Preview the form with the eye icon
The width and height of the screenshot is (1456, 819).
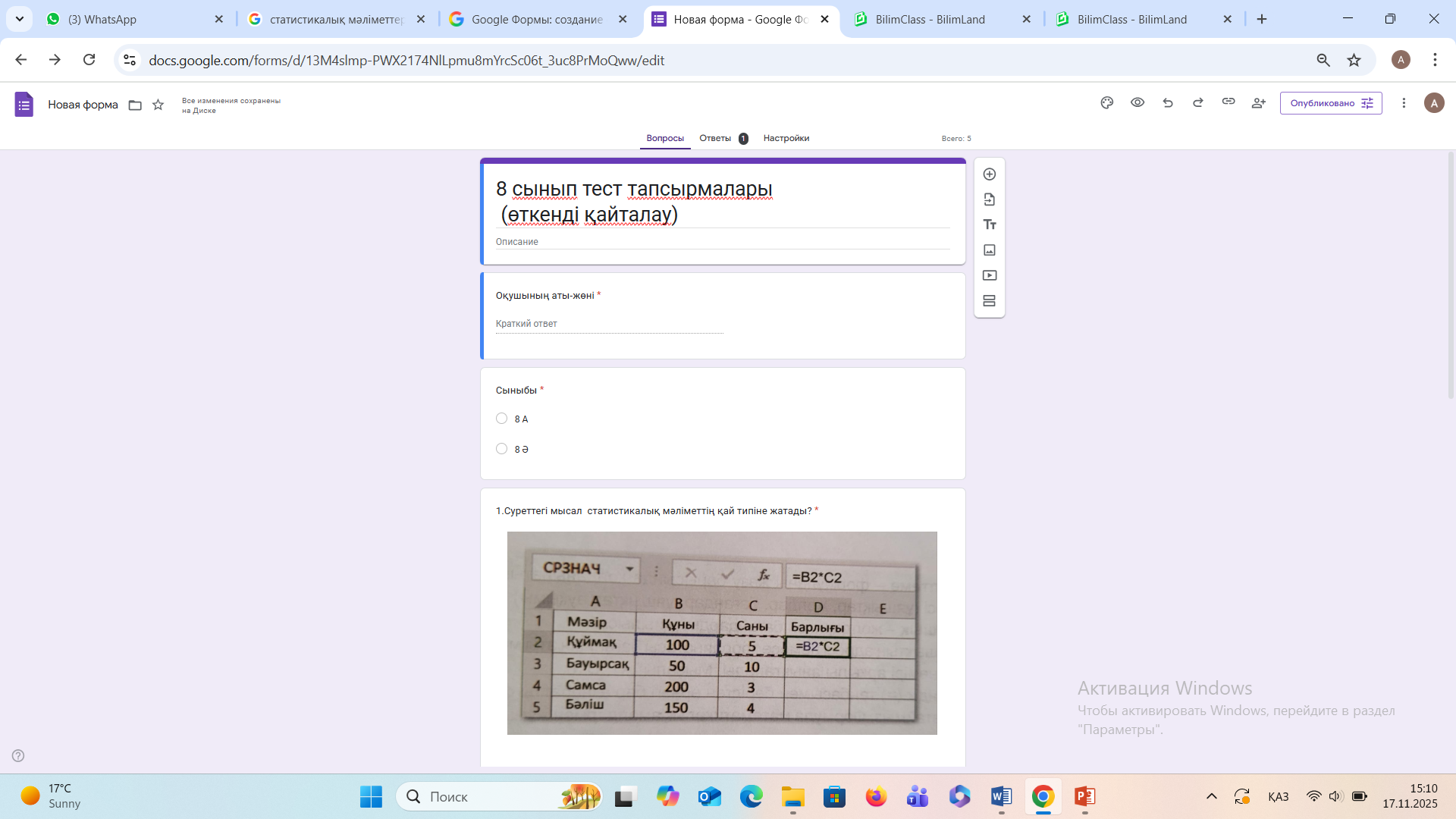click(1137, 102)
